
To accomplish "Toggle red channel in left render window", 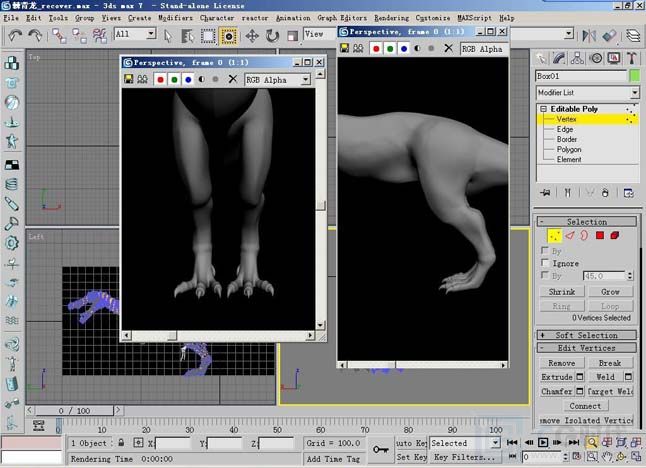I will tap(161, 80).
